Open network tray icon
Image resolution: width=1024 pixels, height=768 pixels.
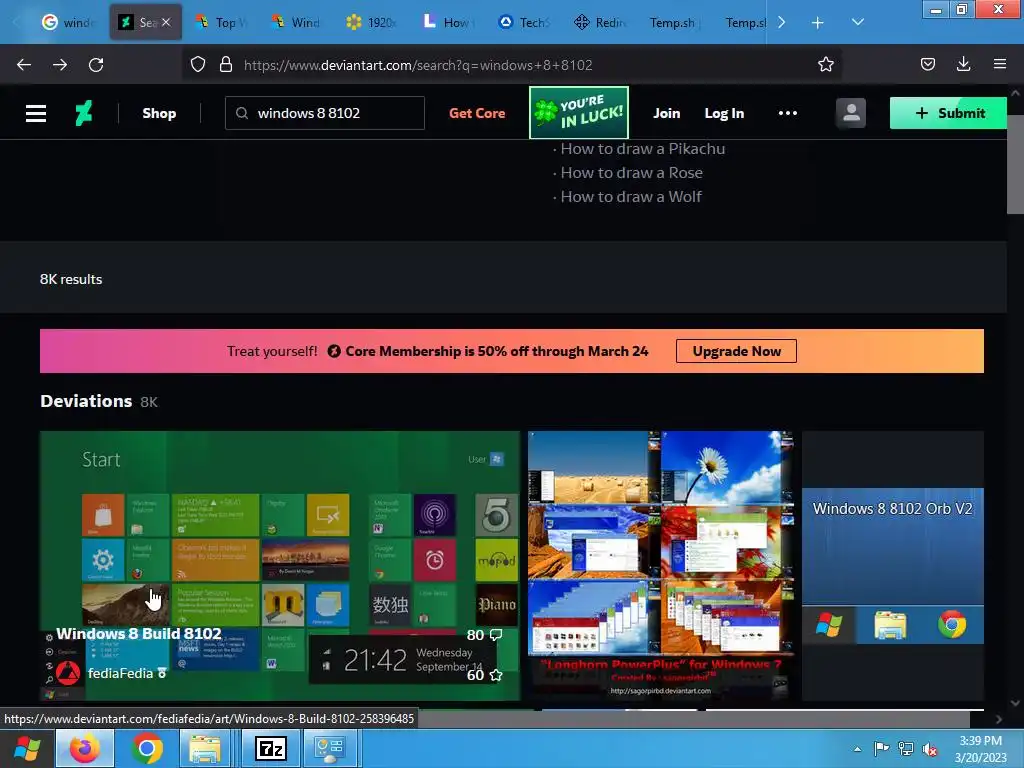click(x=905, y=749)
